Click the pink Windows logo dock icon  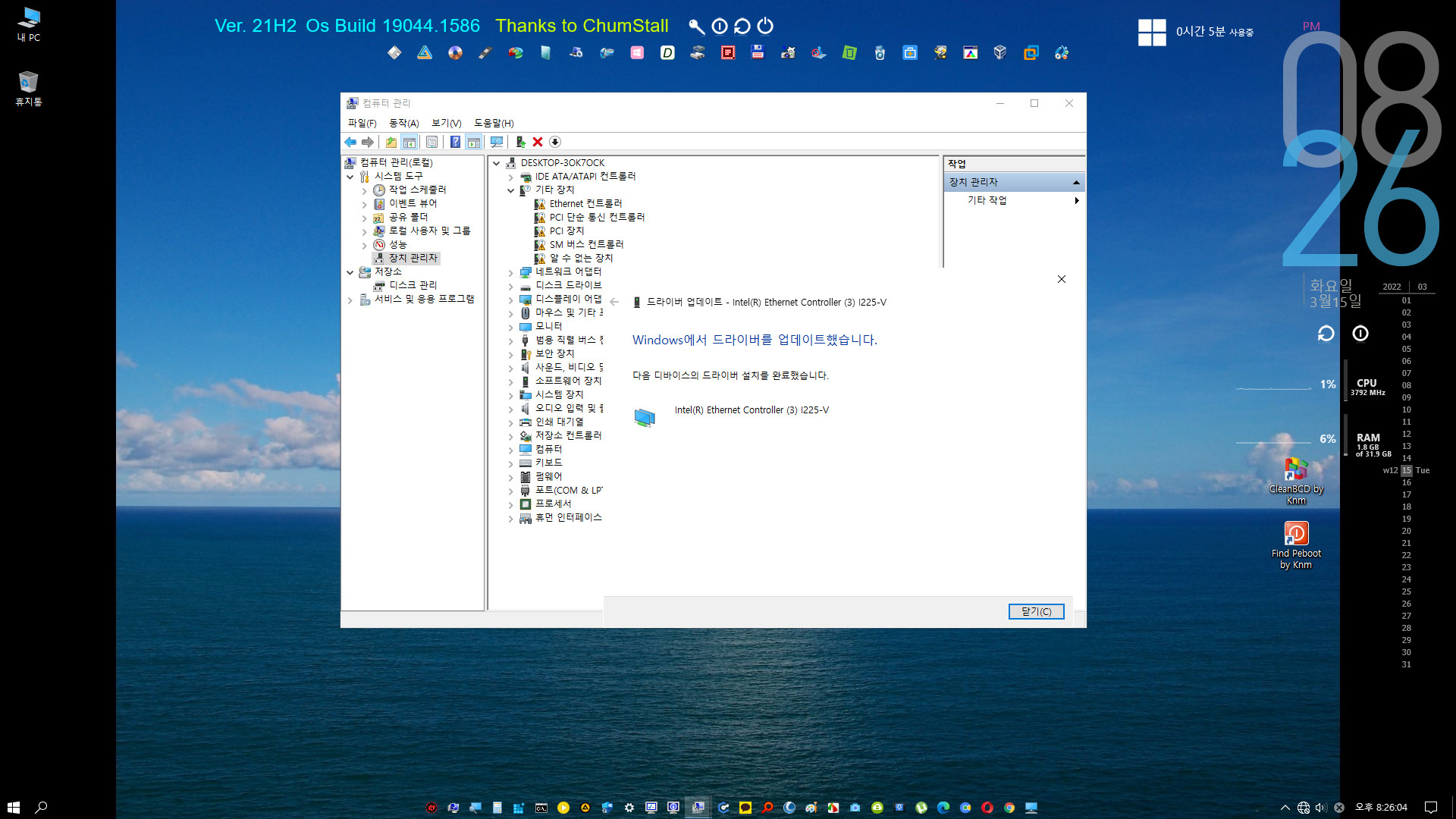[x=637, y=52]
